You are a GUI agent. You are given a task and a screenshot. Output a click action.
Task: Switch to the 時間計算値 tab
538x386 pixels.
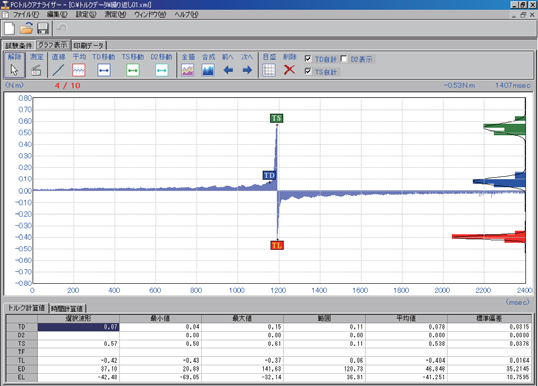point(67,308)
